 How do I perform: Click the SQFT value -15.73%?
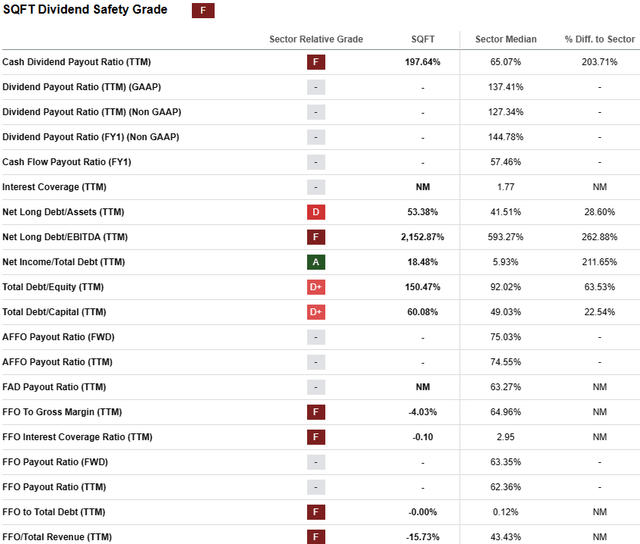[x=422, y=537]
